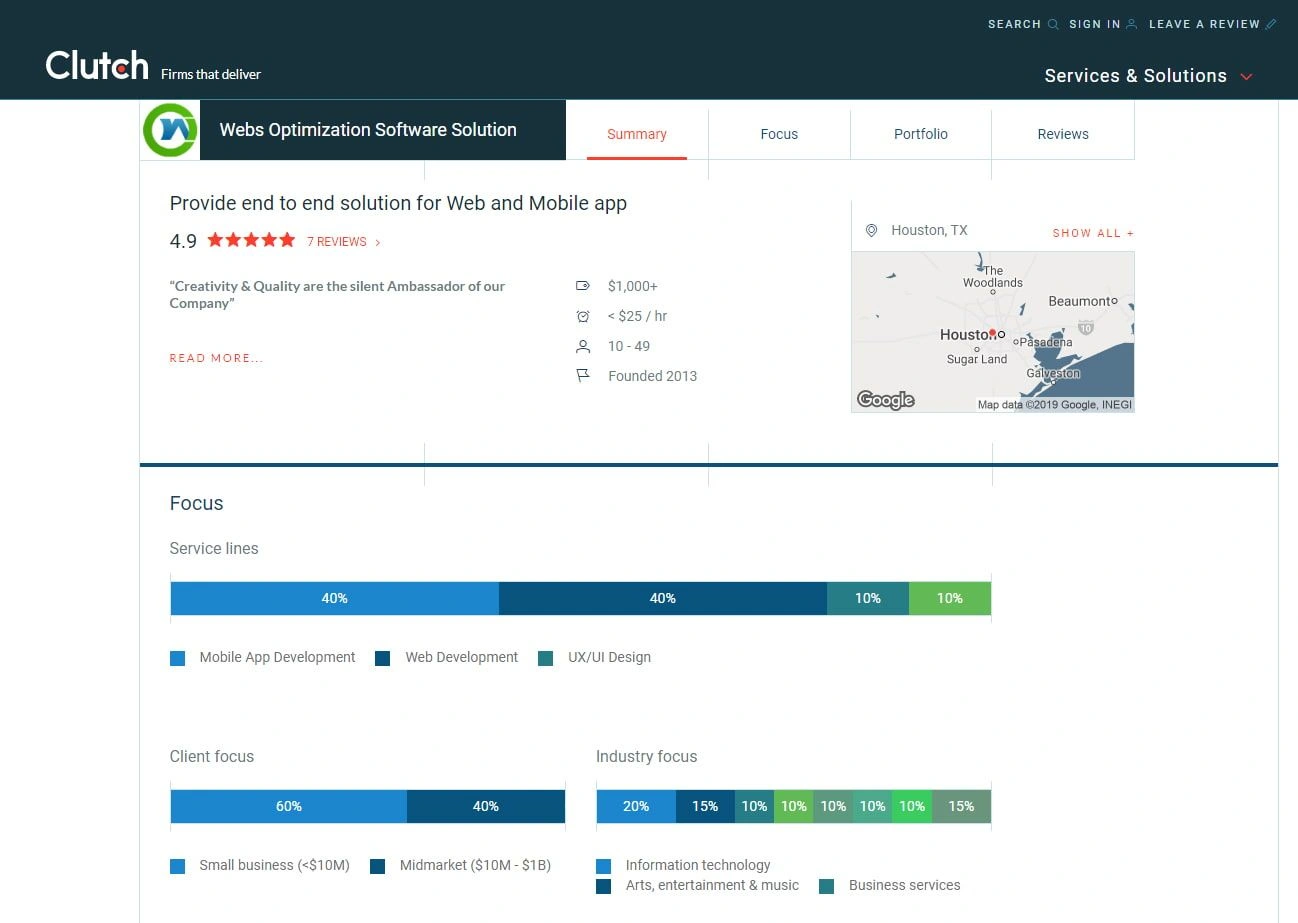The height and width of the screenshot is (923, 1298).
Task: Click the 4.9 rating number
Action: [183, 241]
